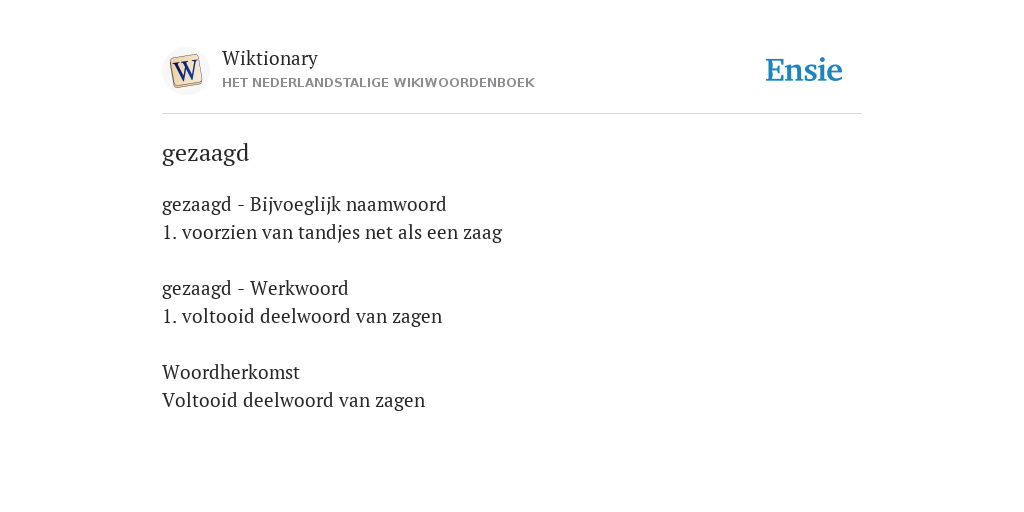
Task: Click the 'gezaagd' heading
Action: click(x=206, y=153)
